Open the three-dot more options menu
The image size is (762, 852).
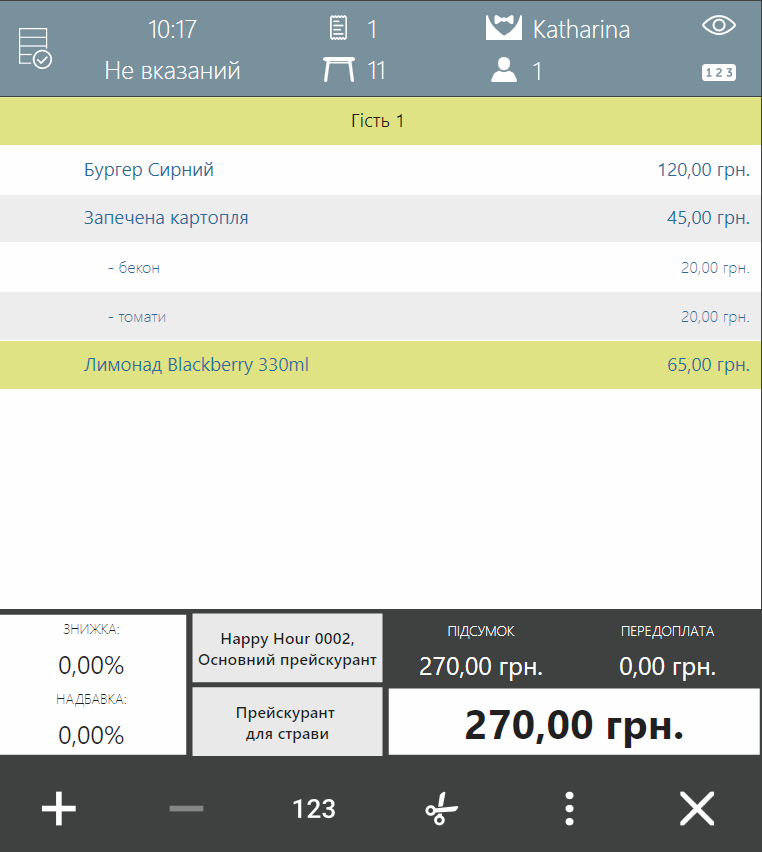tap(568, 808)
